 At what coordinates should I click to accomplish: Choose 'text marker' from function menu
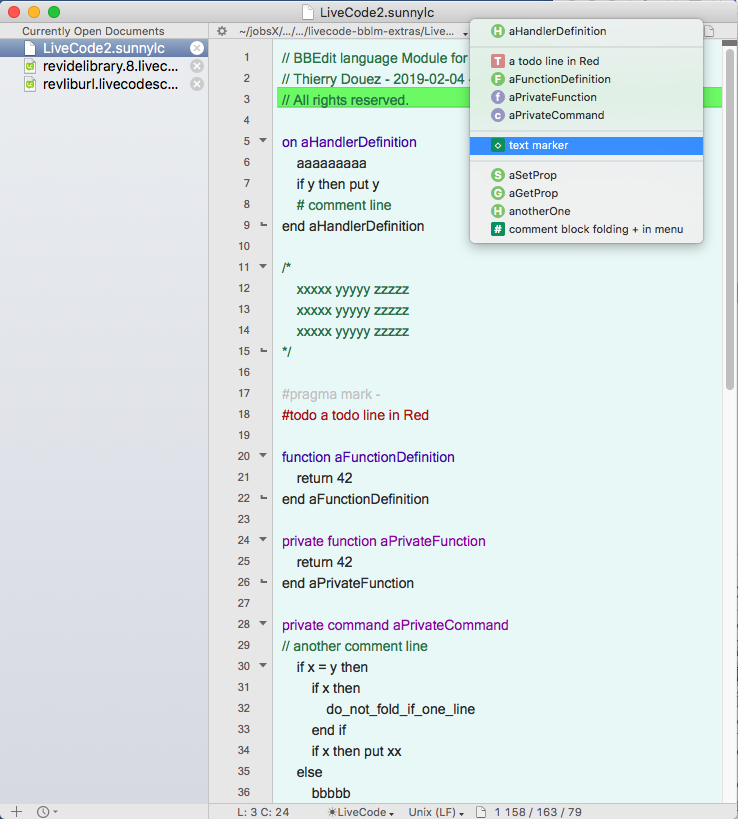pyautogui.click(x=538, y=146)
